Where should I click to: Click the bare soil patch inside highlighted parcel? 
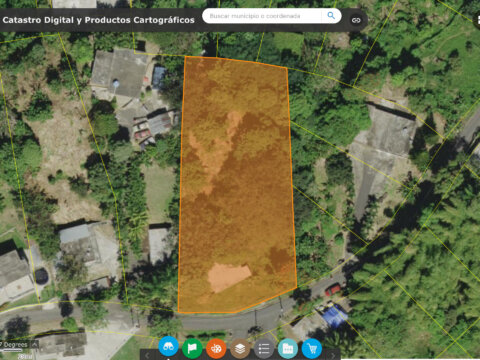coord(229,277)
